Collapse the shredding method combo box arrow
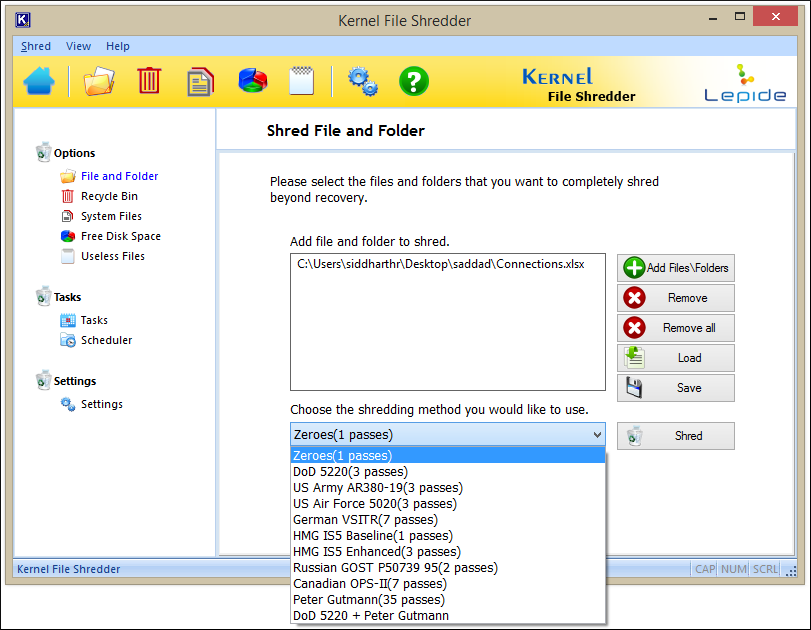 pyautogui.click(x=597, y=435)
